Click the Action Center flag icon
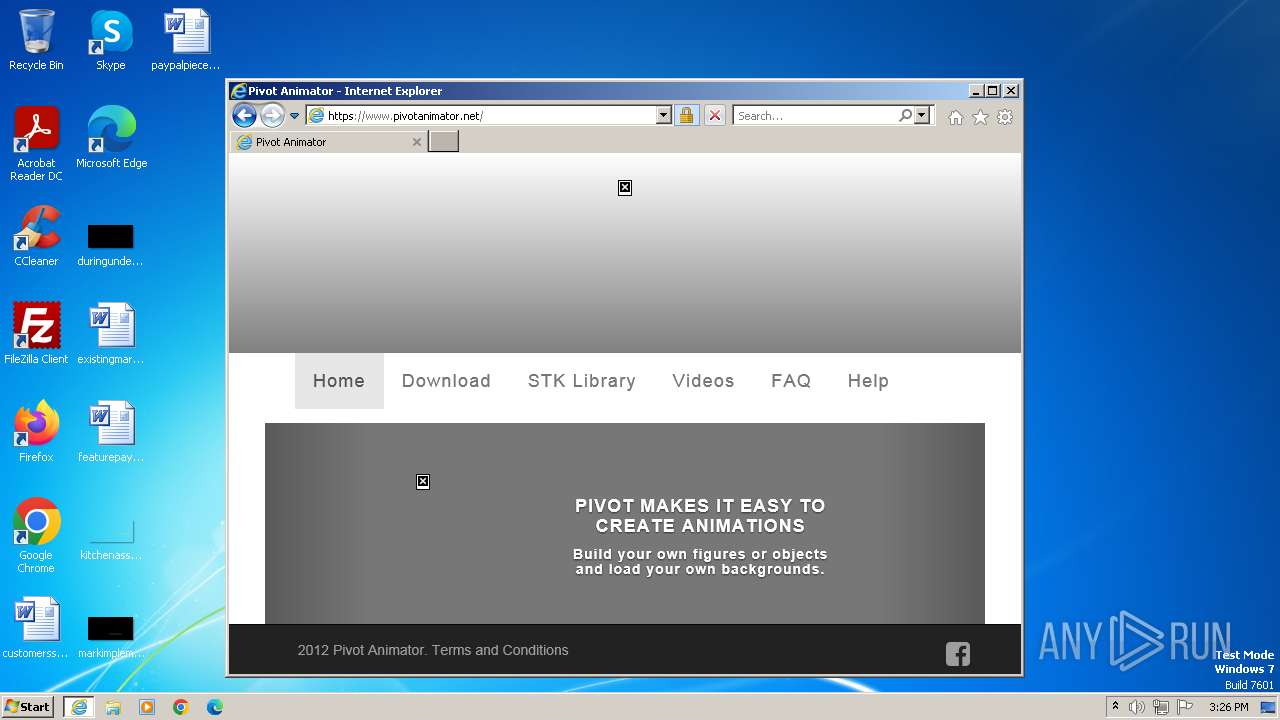The width and height of the screenshot is (1280, 720). click(x=1185, y=707)
